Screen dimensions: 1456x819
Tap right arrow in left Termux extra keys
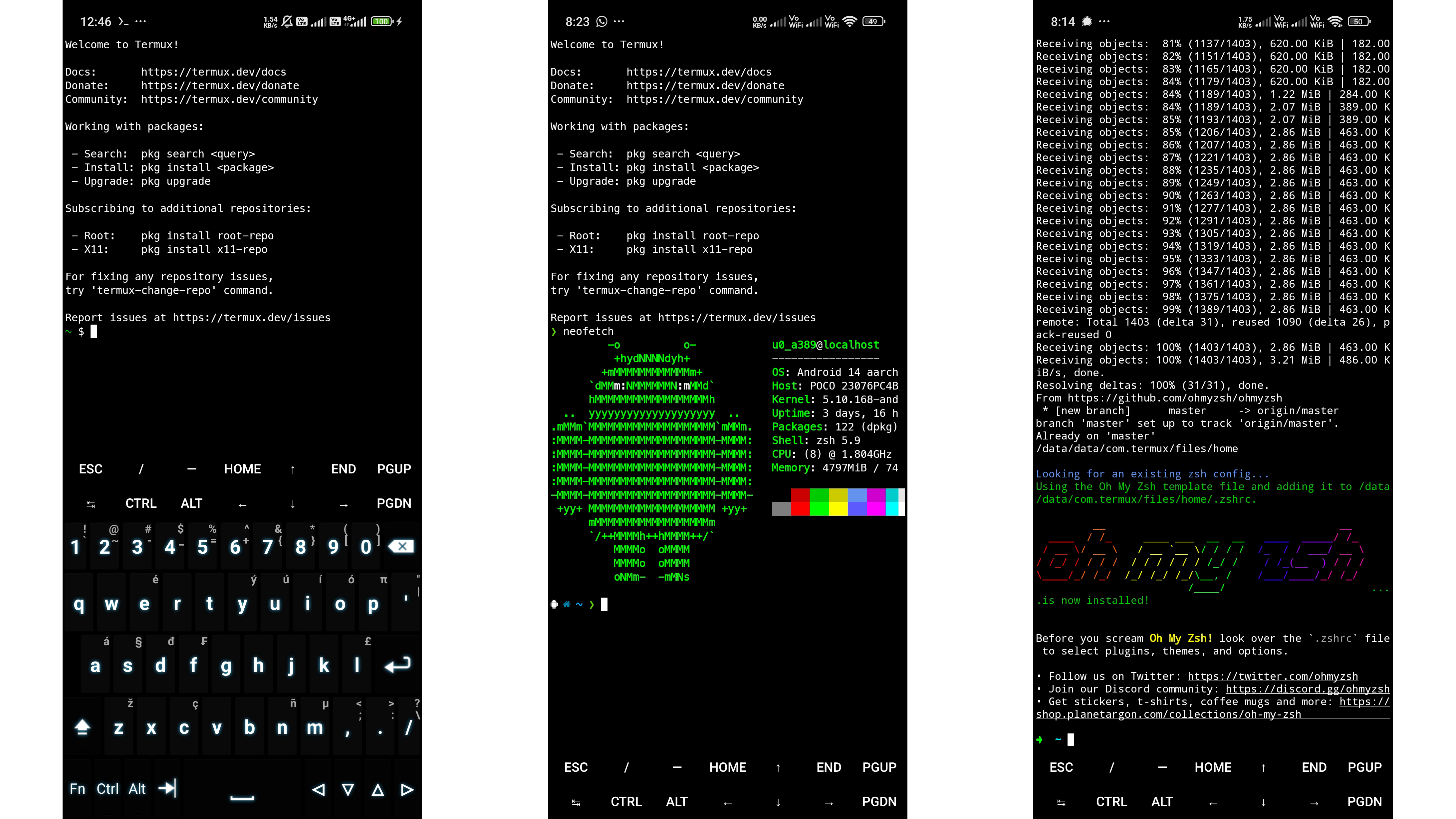[x=343, y=505]
